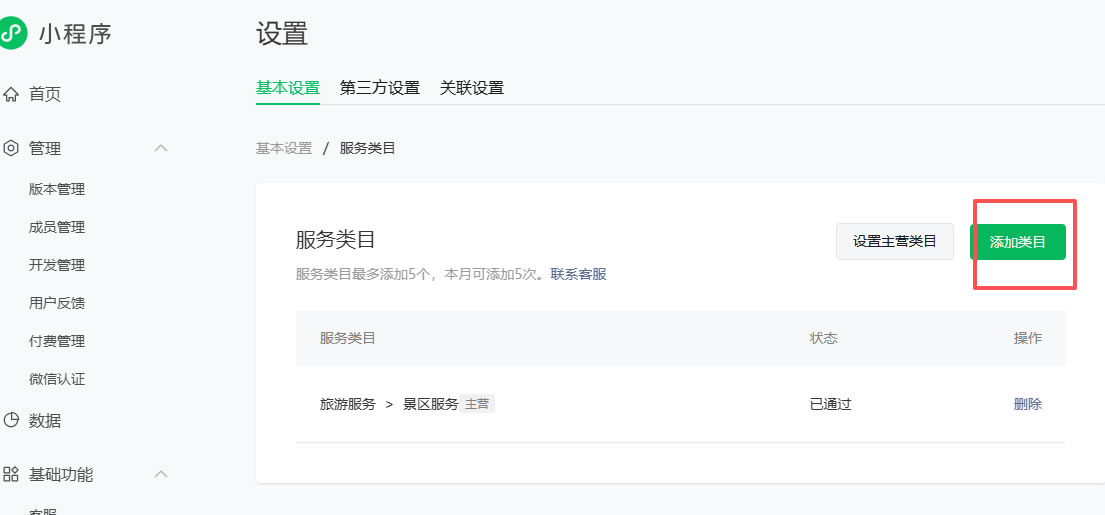Click the 服务类目 card heading
Viewport: 1105px width, 515px height.
coord(335,240)
